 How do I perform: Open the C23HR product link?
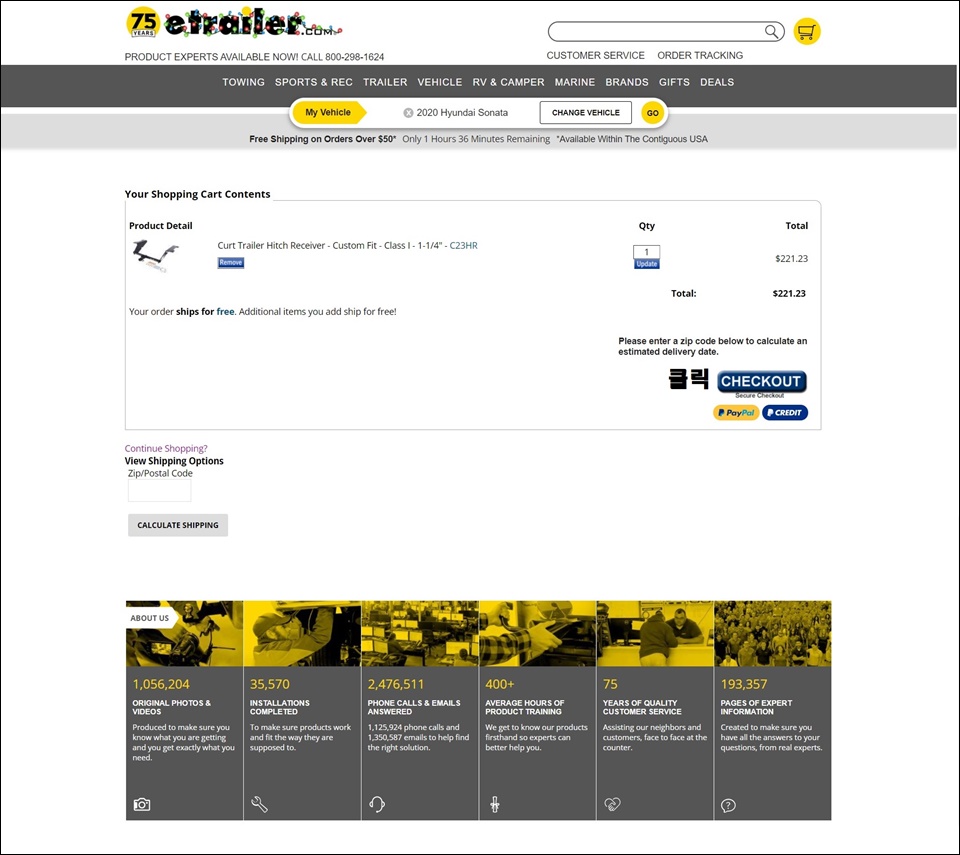(x=463, y=246)
